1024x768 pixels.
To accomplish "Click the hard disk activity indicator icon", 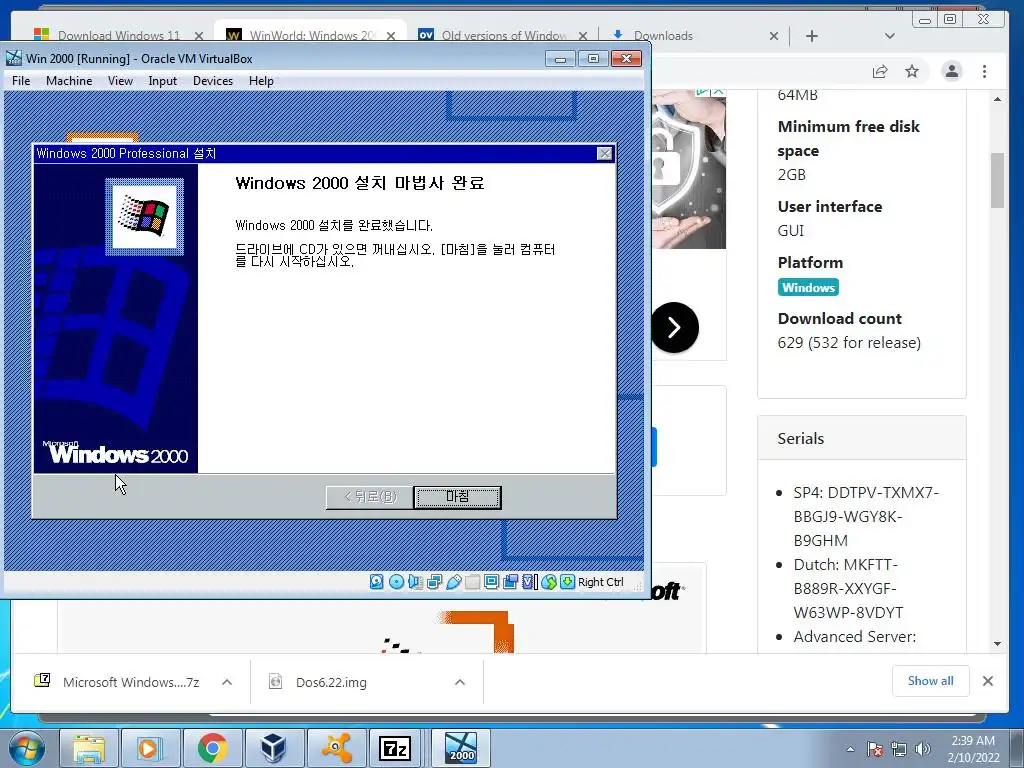I will click(x=377, y=582).
